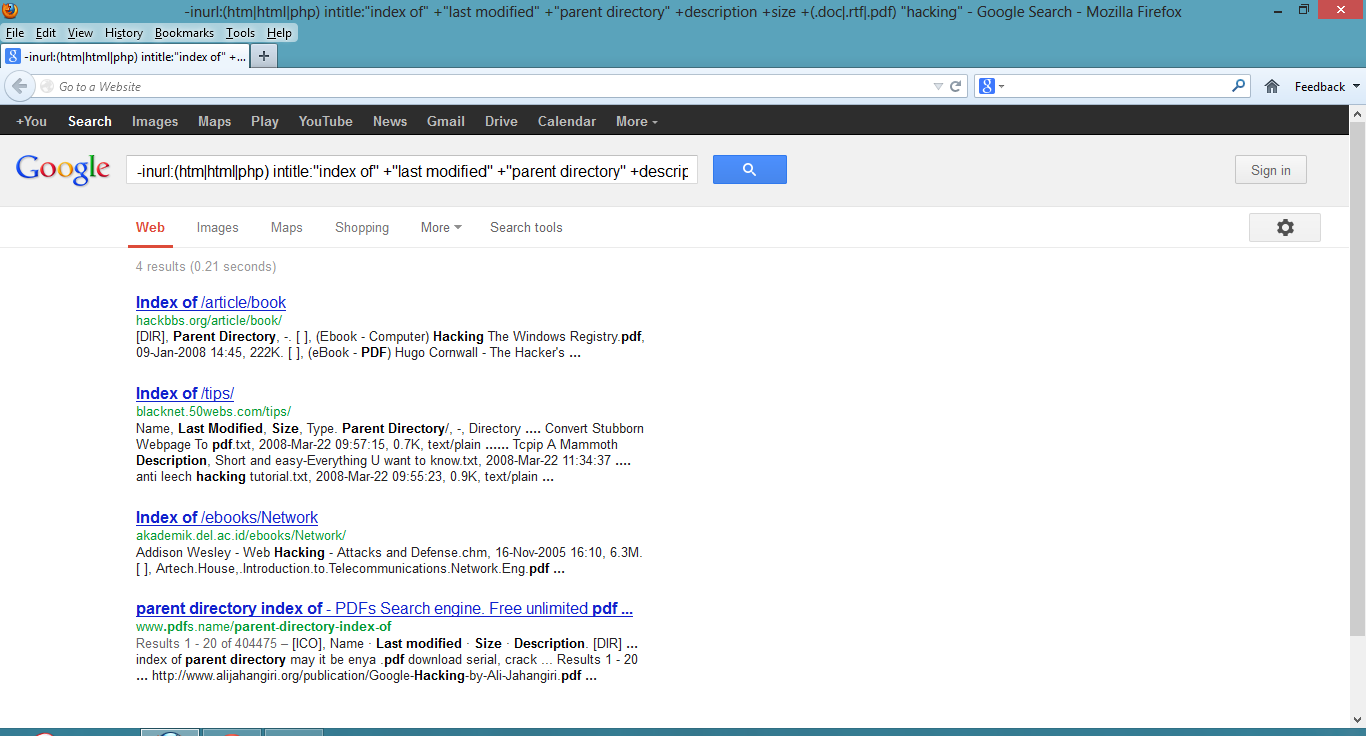The height and width of the screenshot is (736, 1366).
Task: Click the blue Google search magnifier button
Action: click(749, 170)
